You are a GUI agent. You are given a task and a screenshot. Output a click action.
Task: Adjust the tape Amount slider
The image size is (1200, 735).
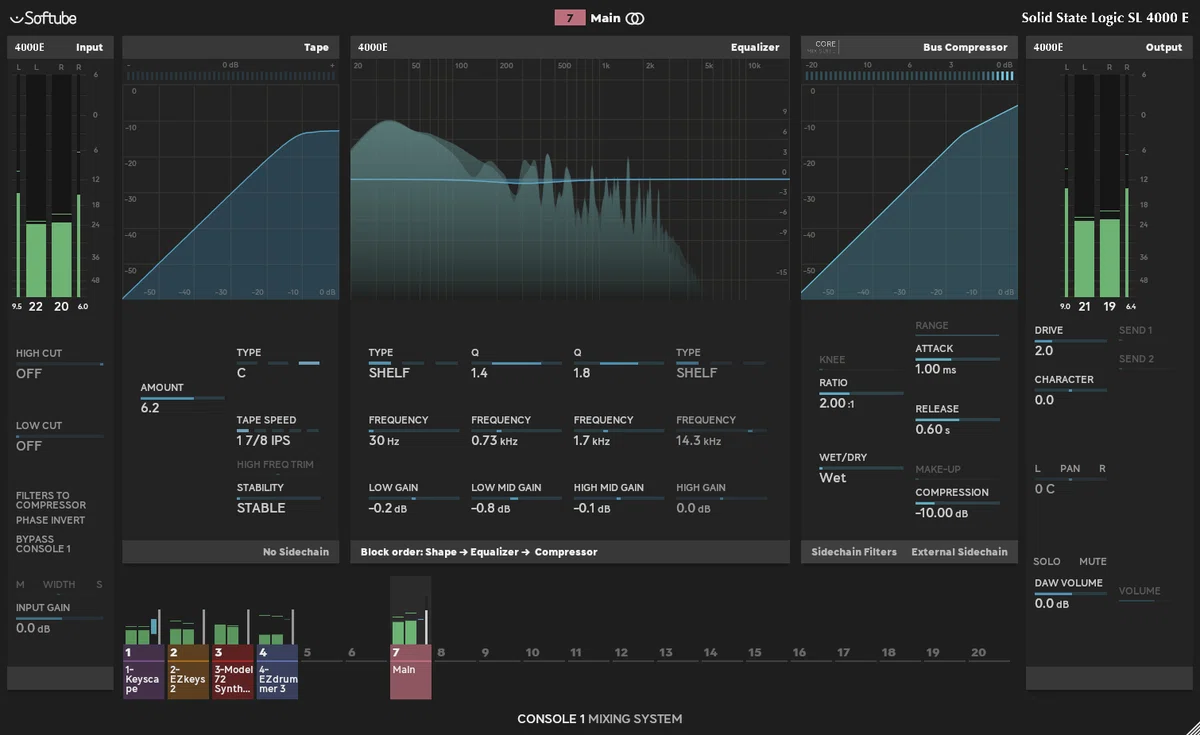click(x=183, y=398)
